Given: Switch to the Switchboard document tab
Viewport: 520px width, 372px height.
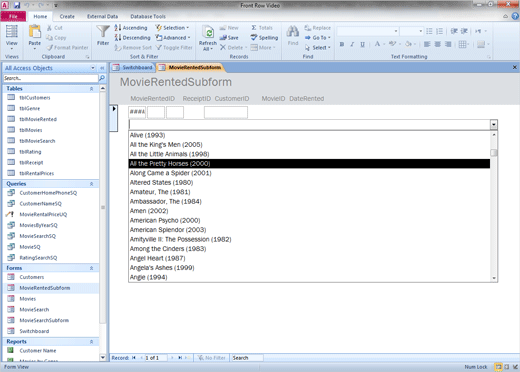Looking at the screenshot, I should coord(133,68).
